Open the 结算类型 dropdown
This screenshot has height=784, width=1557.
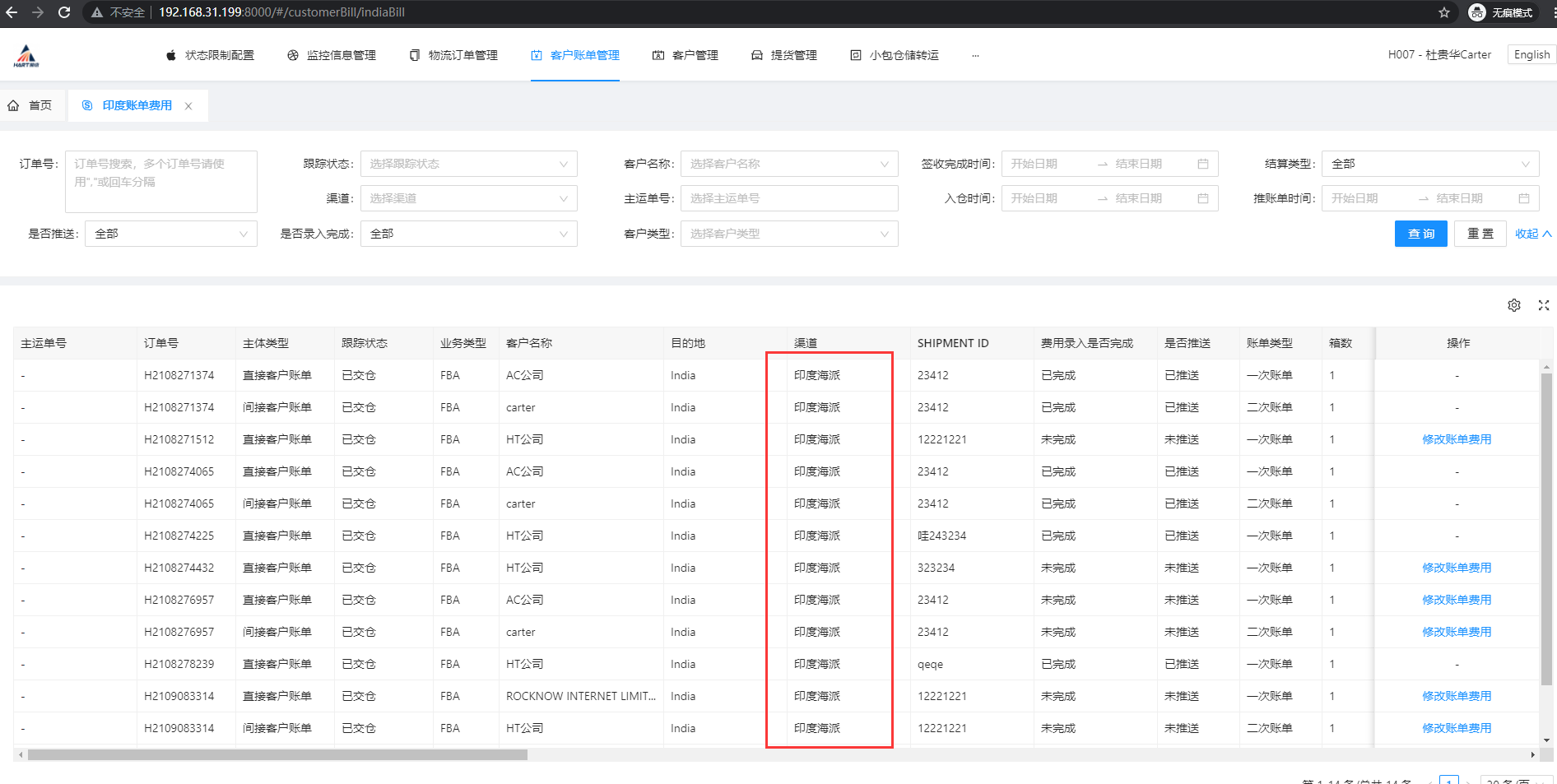(1429, 164)
